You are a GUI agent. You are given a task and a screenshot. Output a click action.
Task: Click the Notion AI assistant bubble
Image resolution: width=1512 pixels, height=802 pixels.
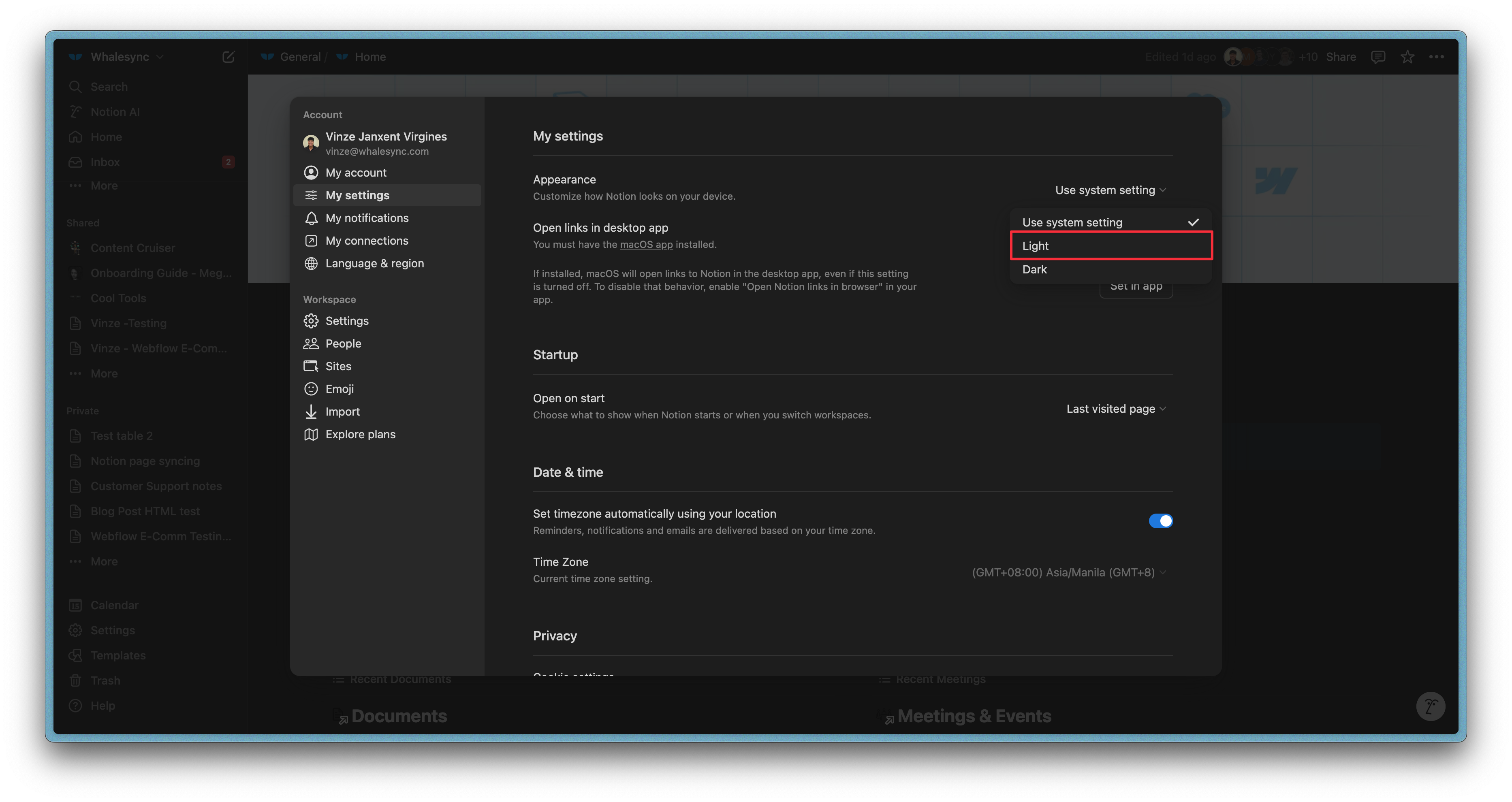[1430, 706]
